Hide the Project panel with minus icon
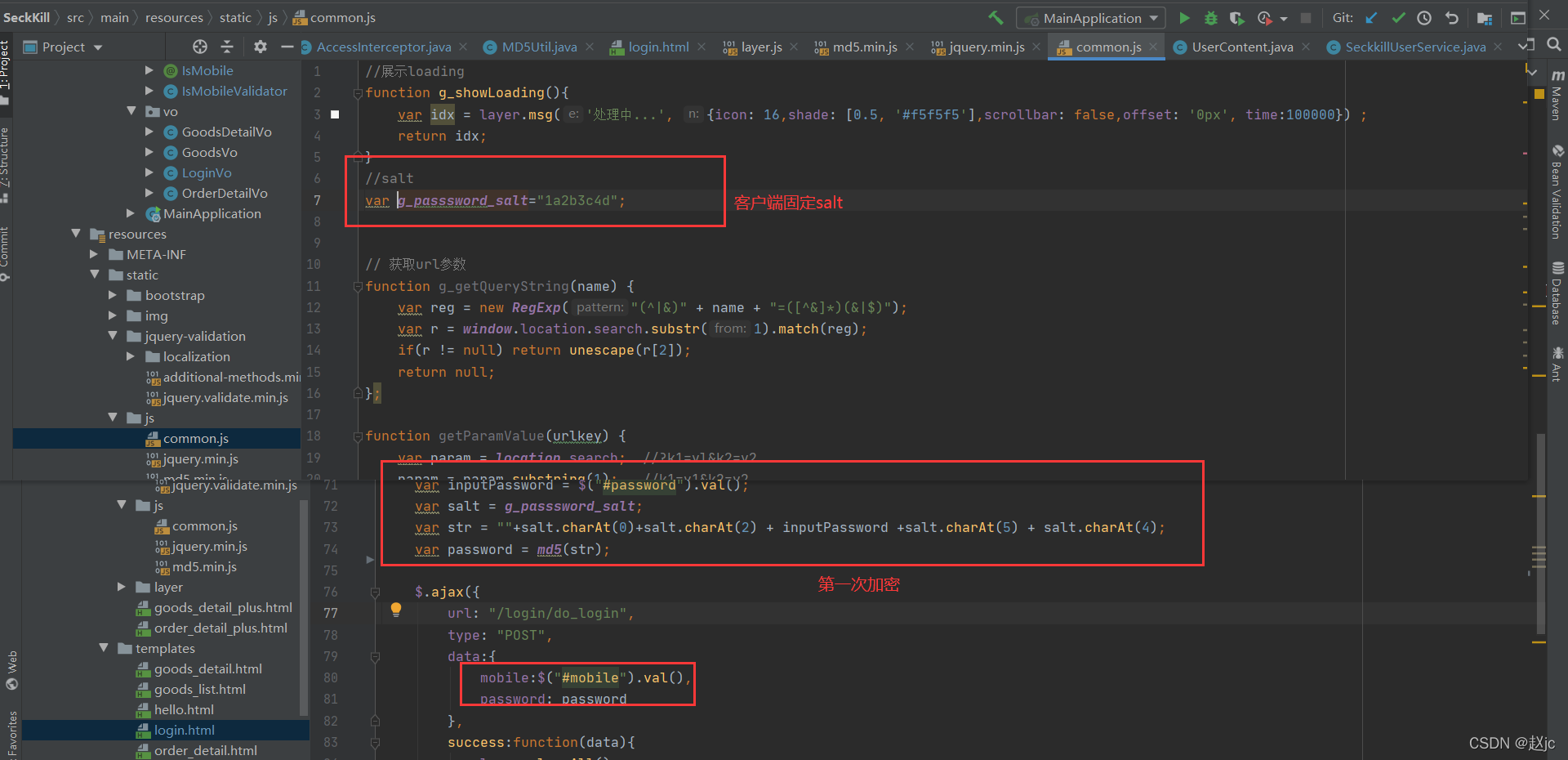Viewport: 1568px width, 760px height. 287,47
